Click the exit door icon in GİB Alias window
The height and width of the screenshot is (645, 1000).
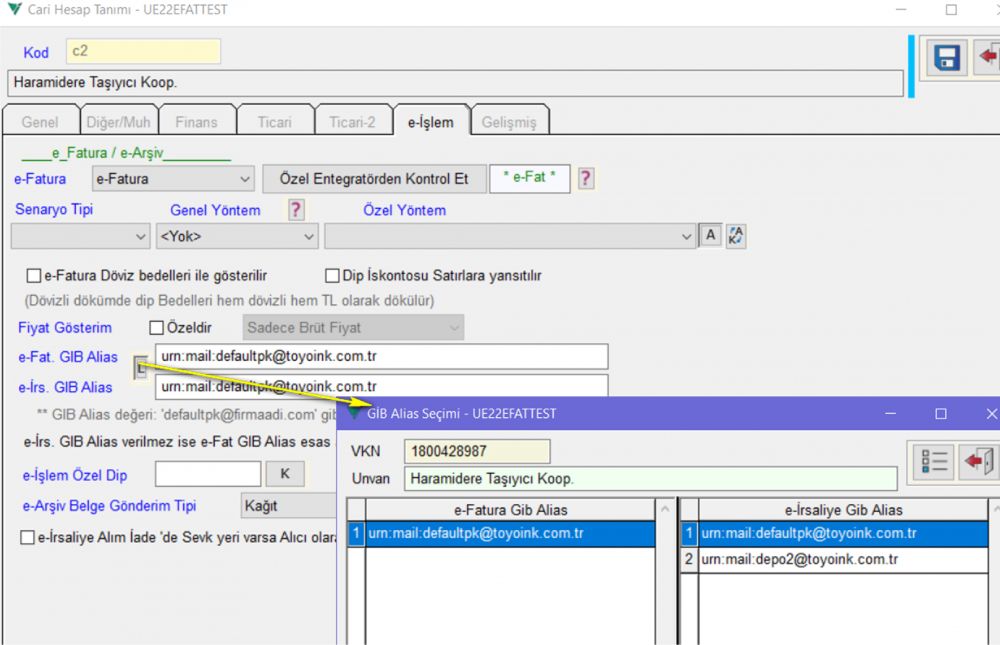977,461
